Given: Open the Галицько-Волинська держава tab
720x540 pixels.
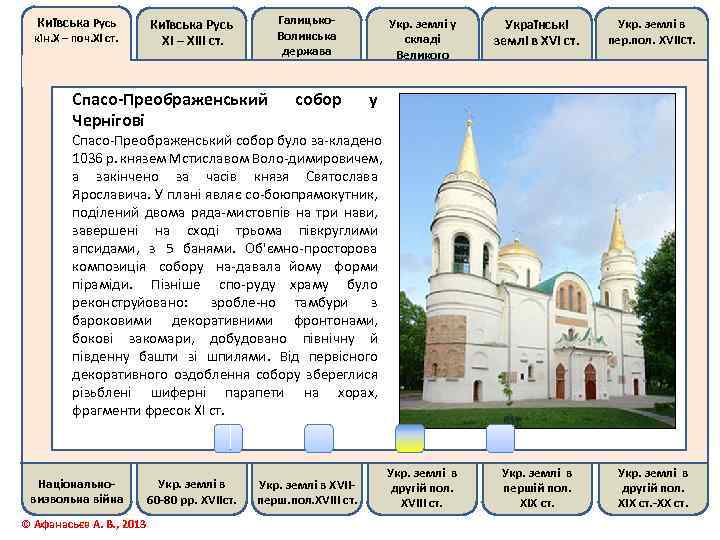Looking at the screenshot, I should coord(306,33).
